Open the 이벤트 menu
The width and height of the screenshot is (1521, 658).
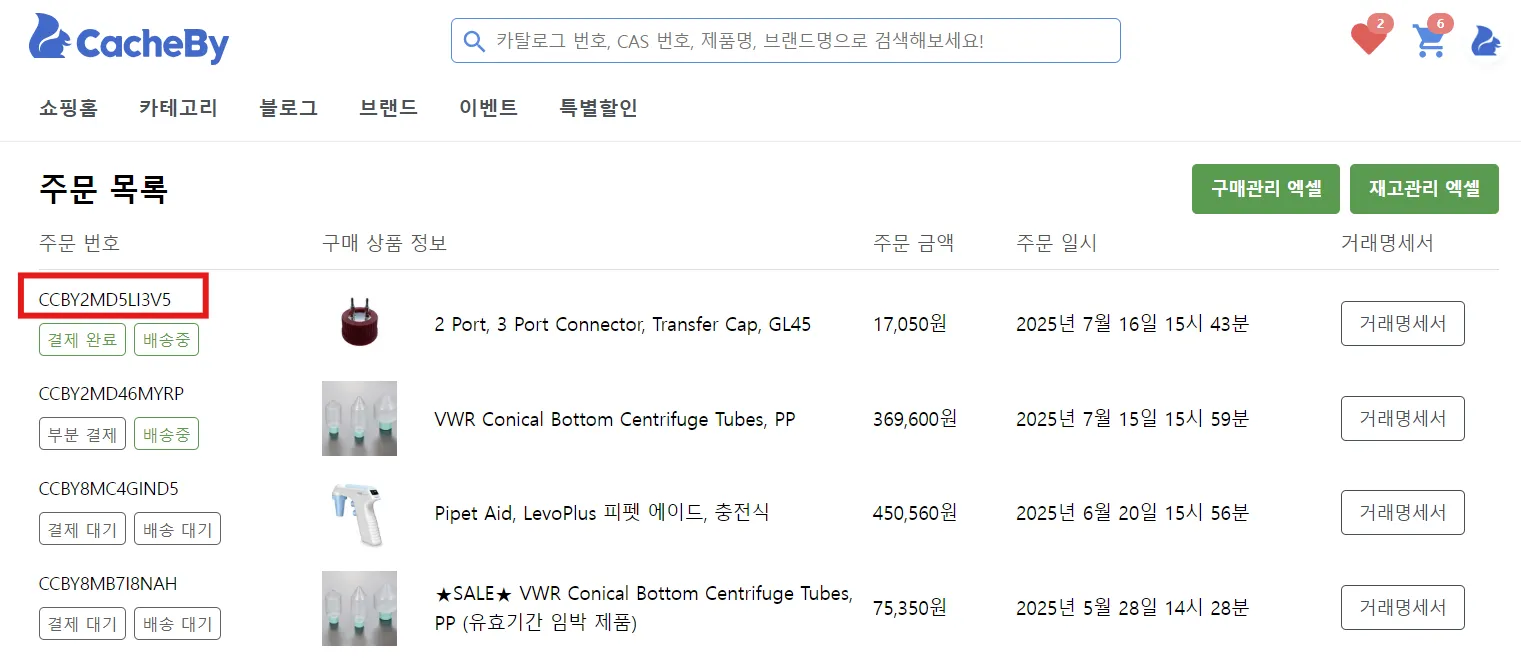(x=488, y=108)
